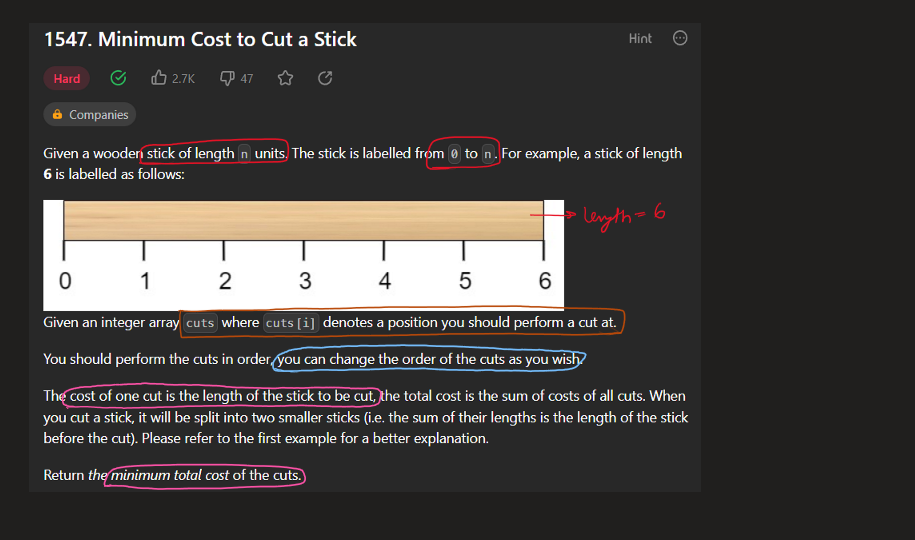Image resolution: width=915 pixels, height=540 pixels.
Task: Star this problem as a favorite
Action: pyautogui.click(x=285, y=78)
